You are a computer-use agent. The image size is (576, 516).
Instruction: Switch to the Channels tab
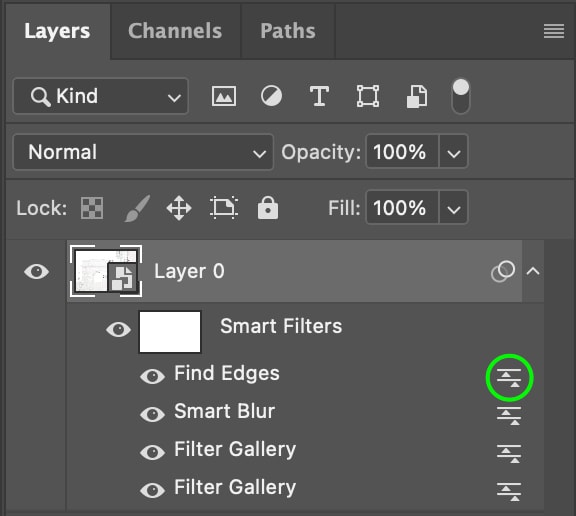[175, 31]
